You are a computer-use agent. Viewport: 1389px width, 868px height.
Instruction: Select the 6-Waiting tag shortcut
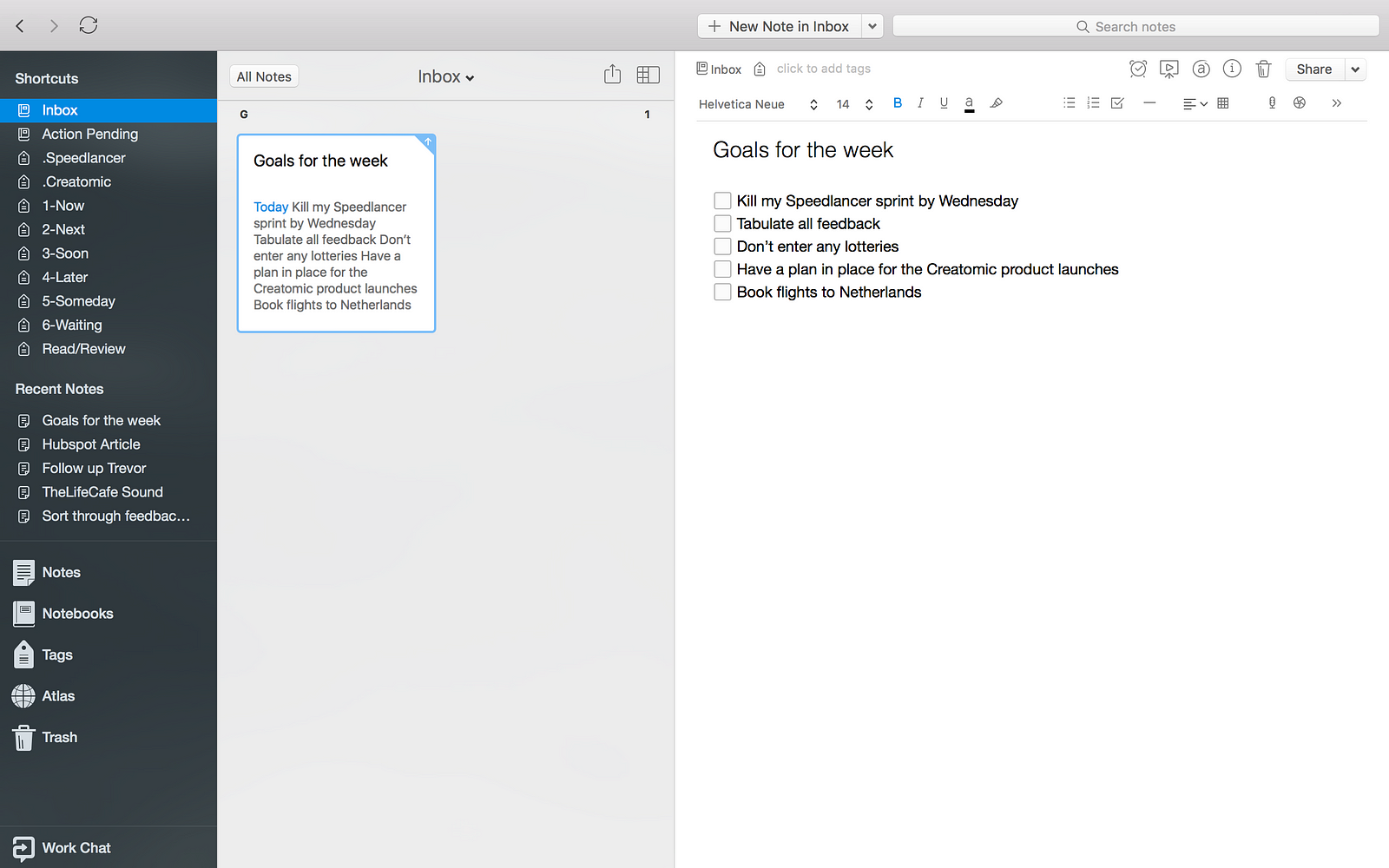tap(109, 325)
